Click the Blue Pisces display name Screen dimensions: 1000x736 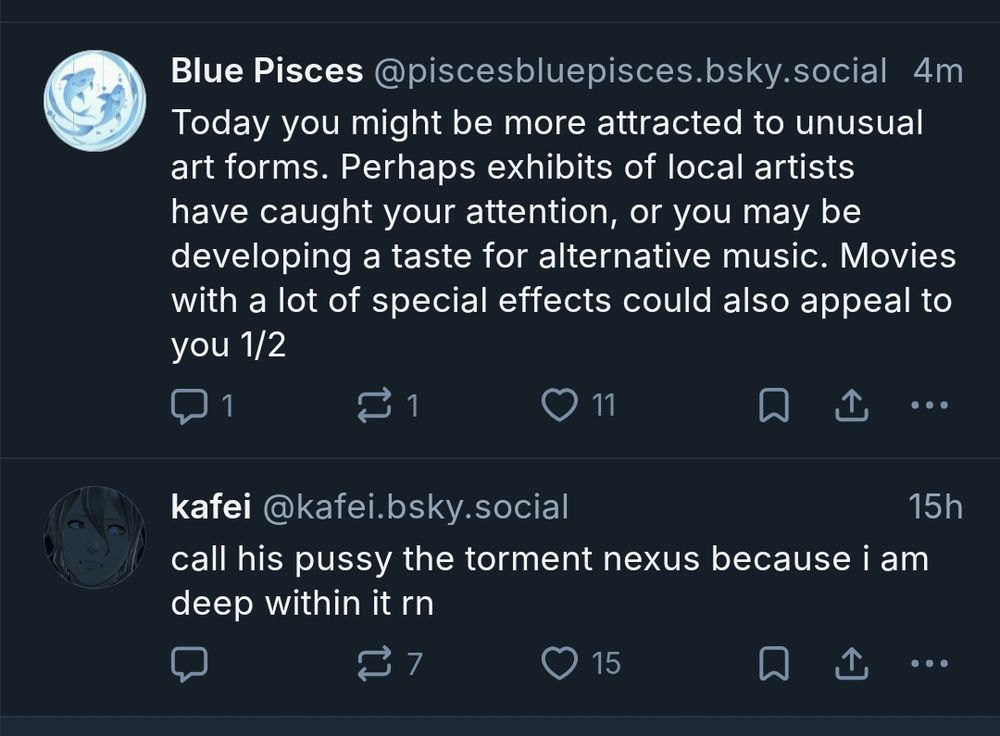click(267, 71)
